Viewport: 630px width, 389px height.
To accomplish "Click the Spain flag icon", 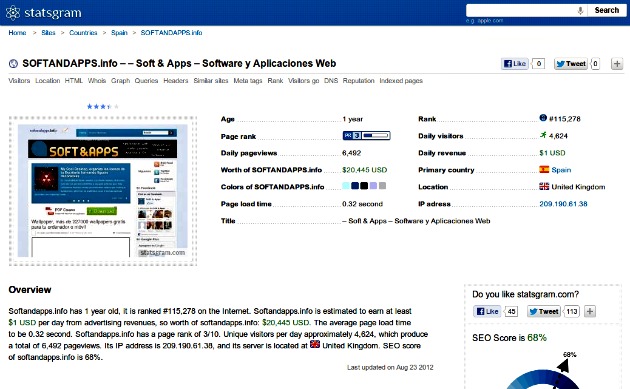I will coord(544,170).
